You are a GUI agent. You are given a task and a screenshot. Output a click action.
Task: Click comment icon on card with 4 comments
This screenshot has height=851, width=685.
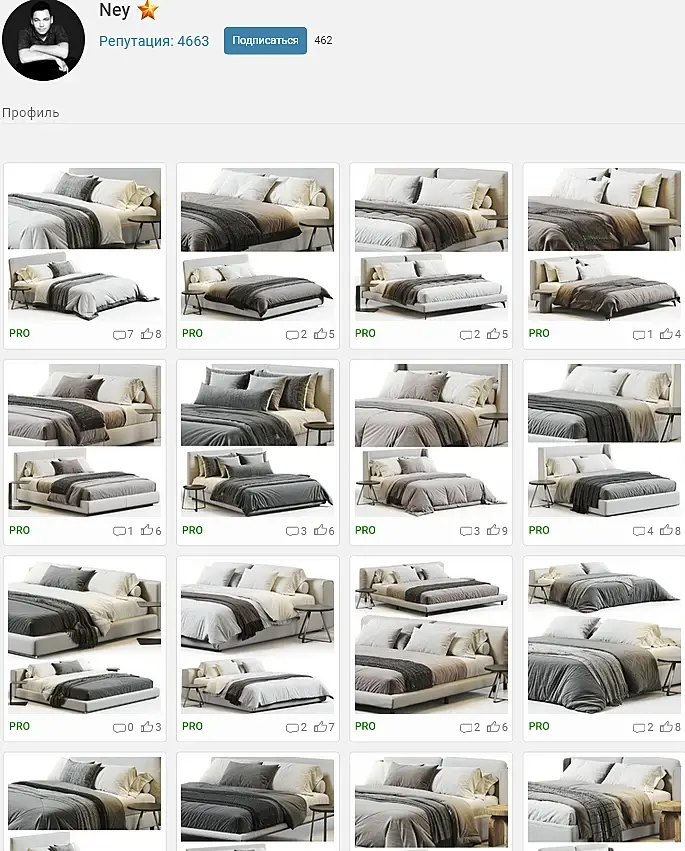[639, 531]
